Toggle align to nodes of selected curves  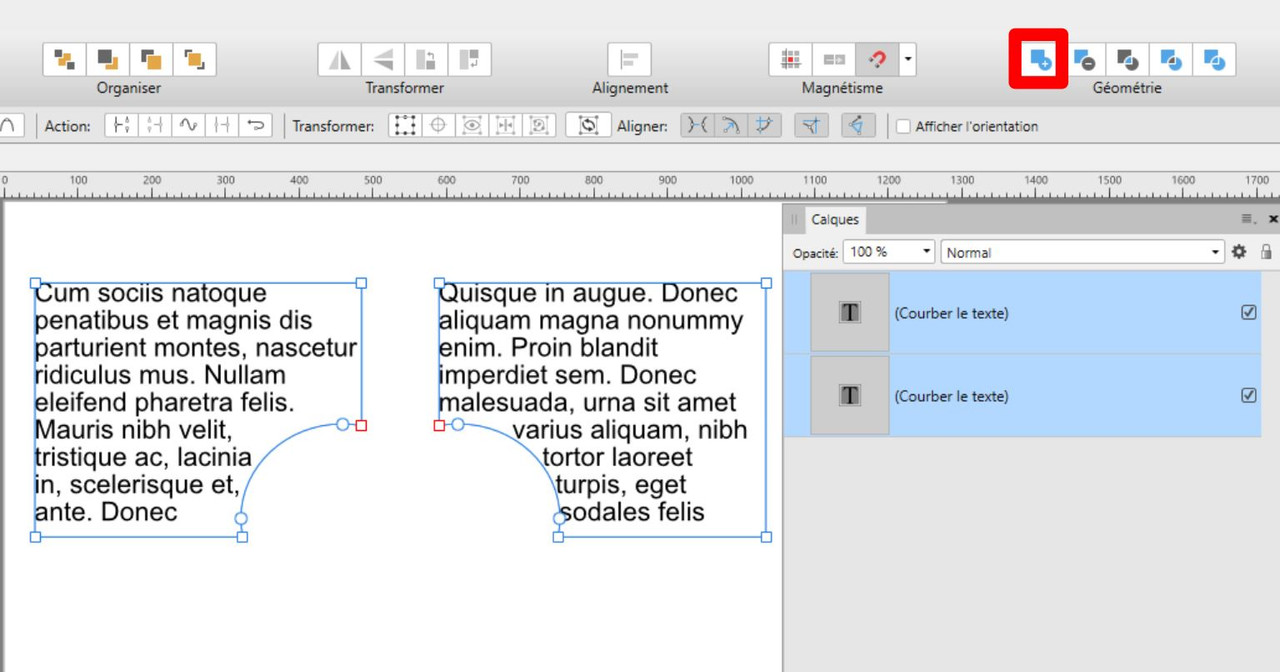coord(697,126)
